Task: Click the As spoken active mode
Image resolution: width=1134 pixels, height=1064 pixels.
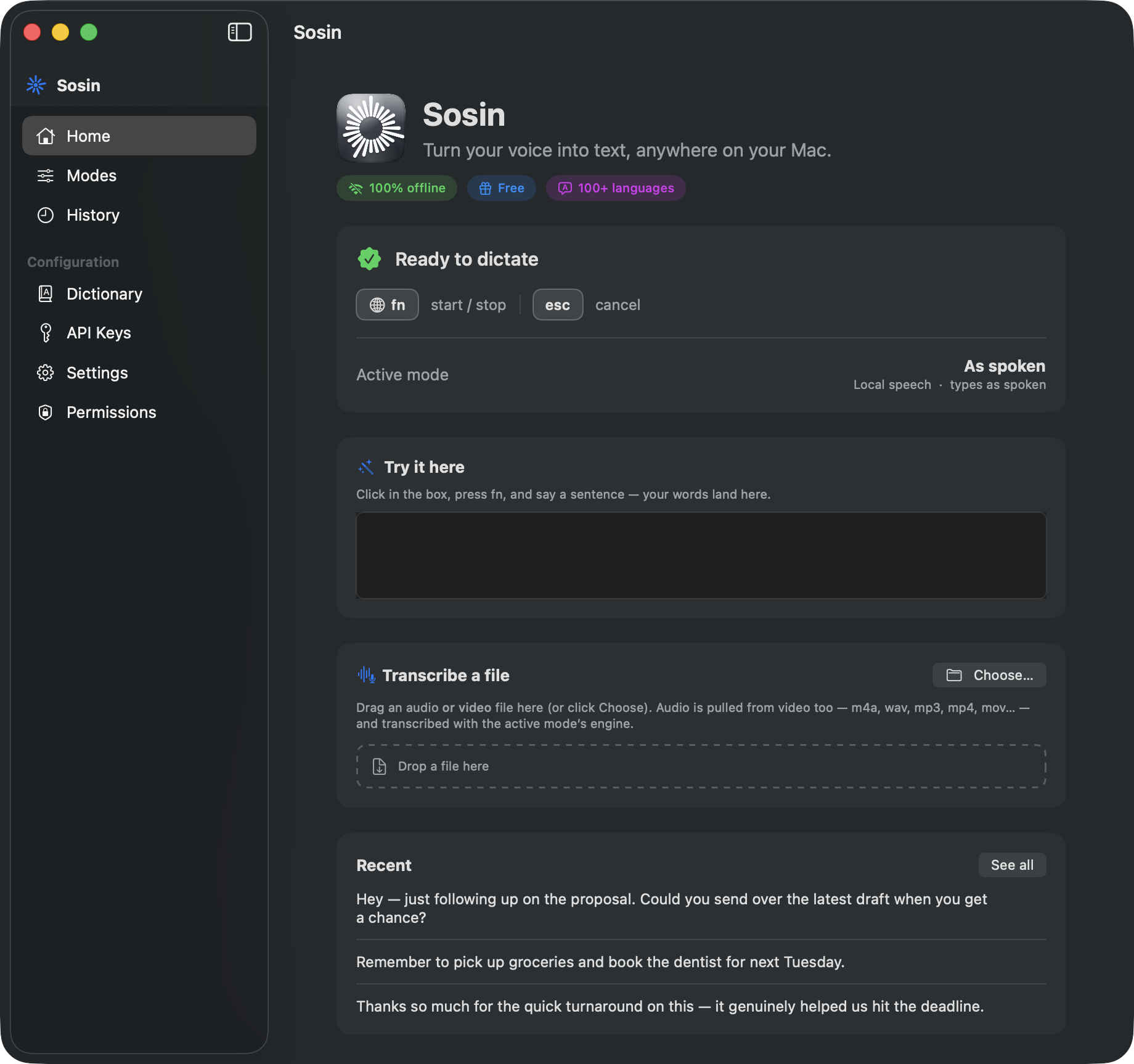Action: point(1005,366)
